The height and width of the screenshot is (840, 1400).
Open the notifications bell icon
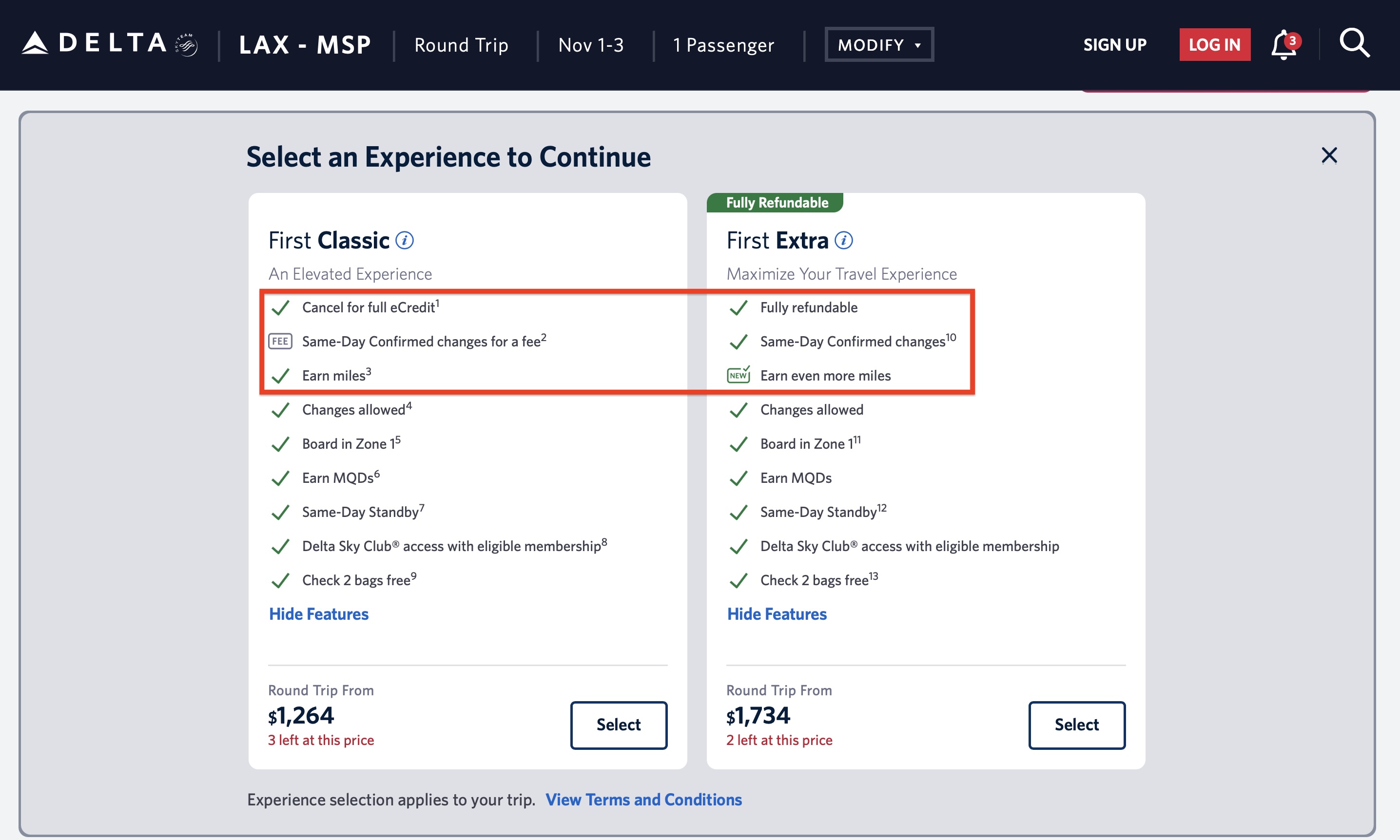[1284, 45]
